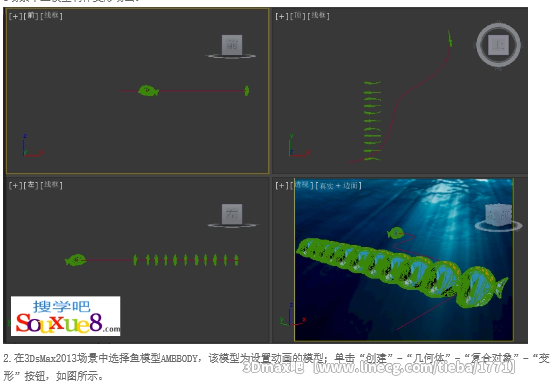This screenshot has width=555, height=386.
Task: Click the Left viewport view name label
Action: [31, 185]
